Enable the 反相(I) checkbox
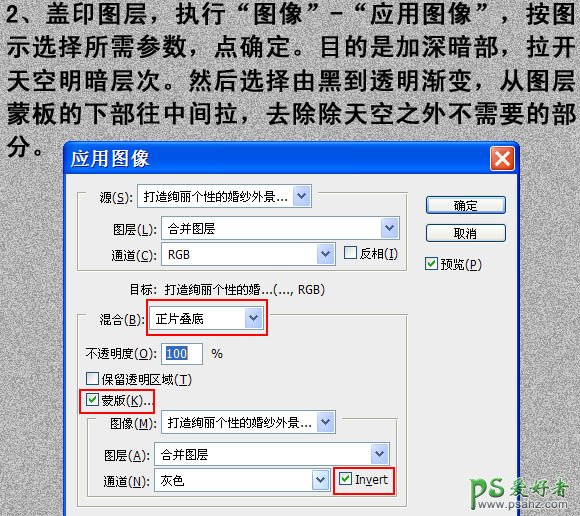 coord(350,253)
